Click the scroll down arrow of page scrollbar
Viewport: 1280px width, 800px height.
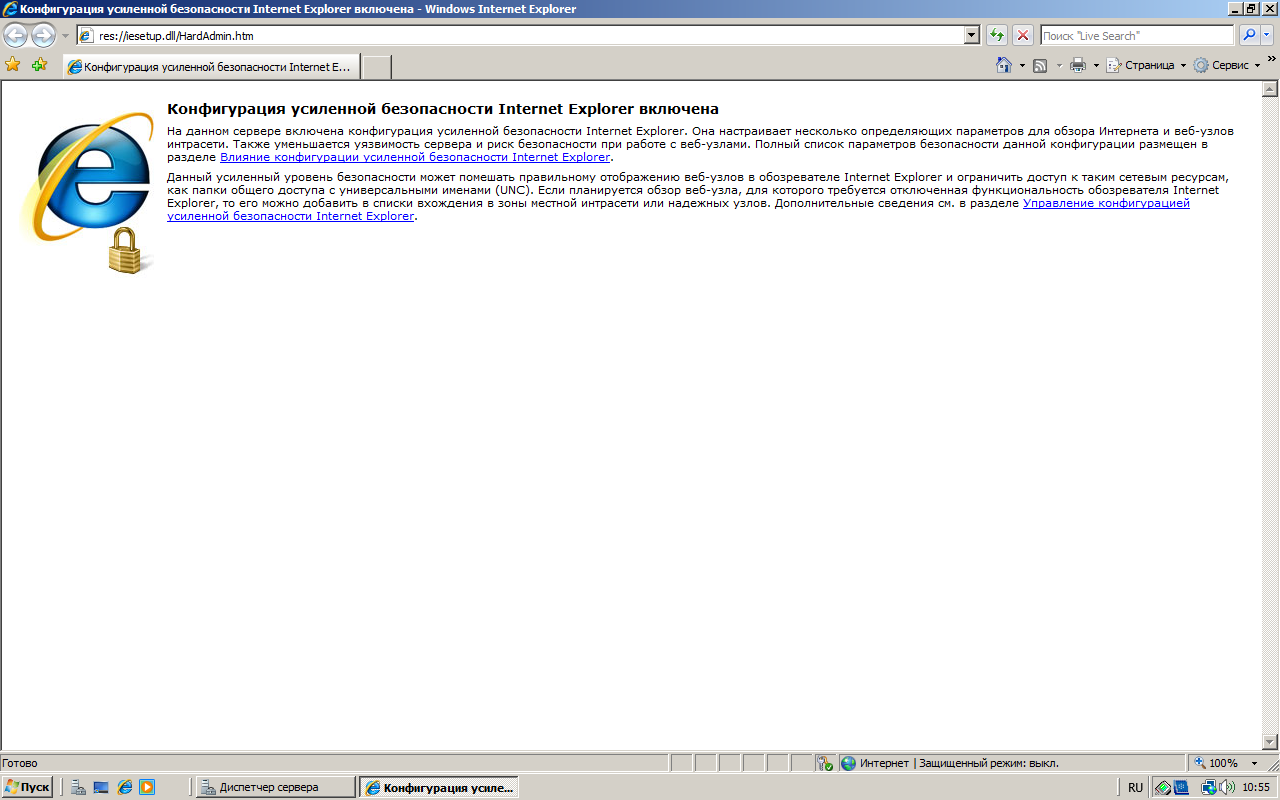(x=1270, y=743)
